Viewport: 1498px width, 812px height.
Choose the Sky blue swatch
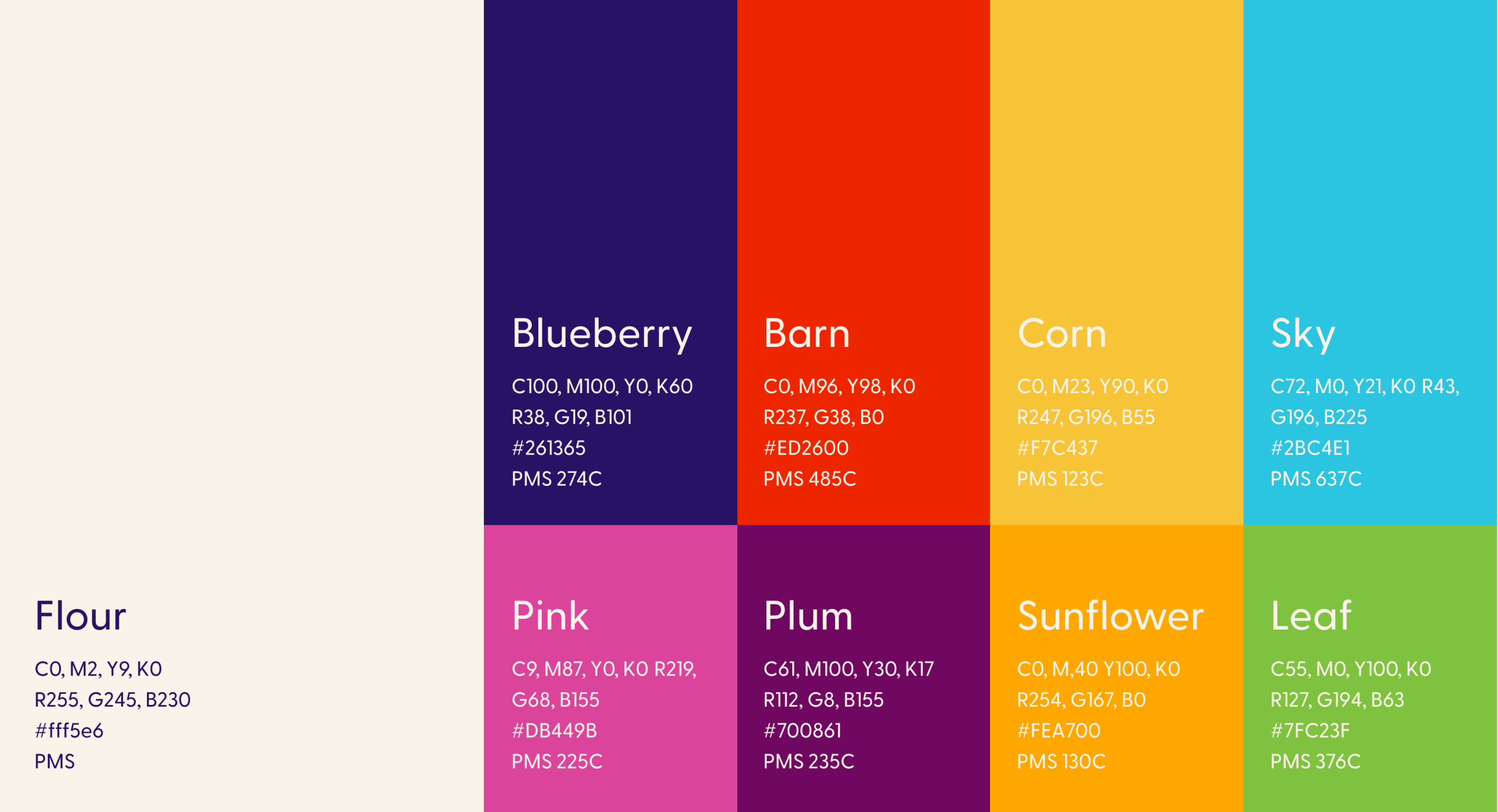pos(1370,262)
